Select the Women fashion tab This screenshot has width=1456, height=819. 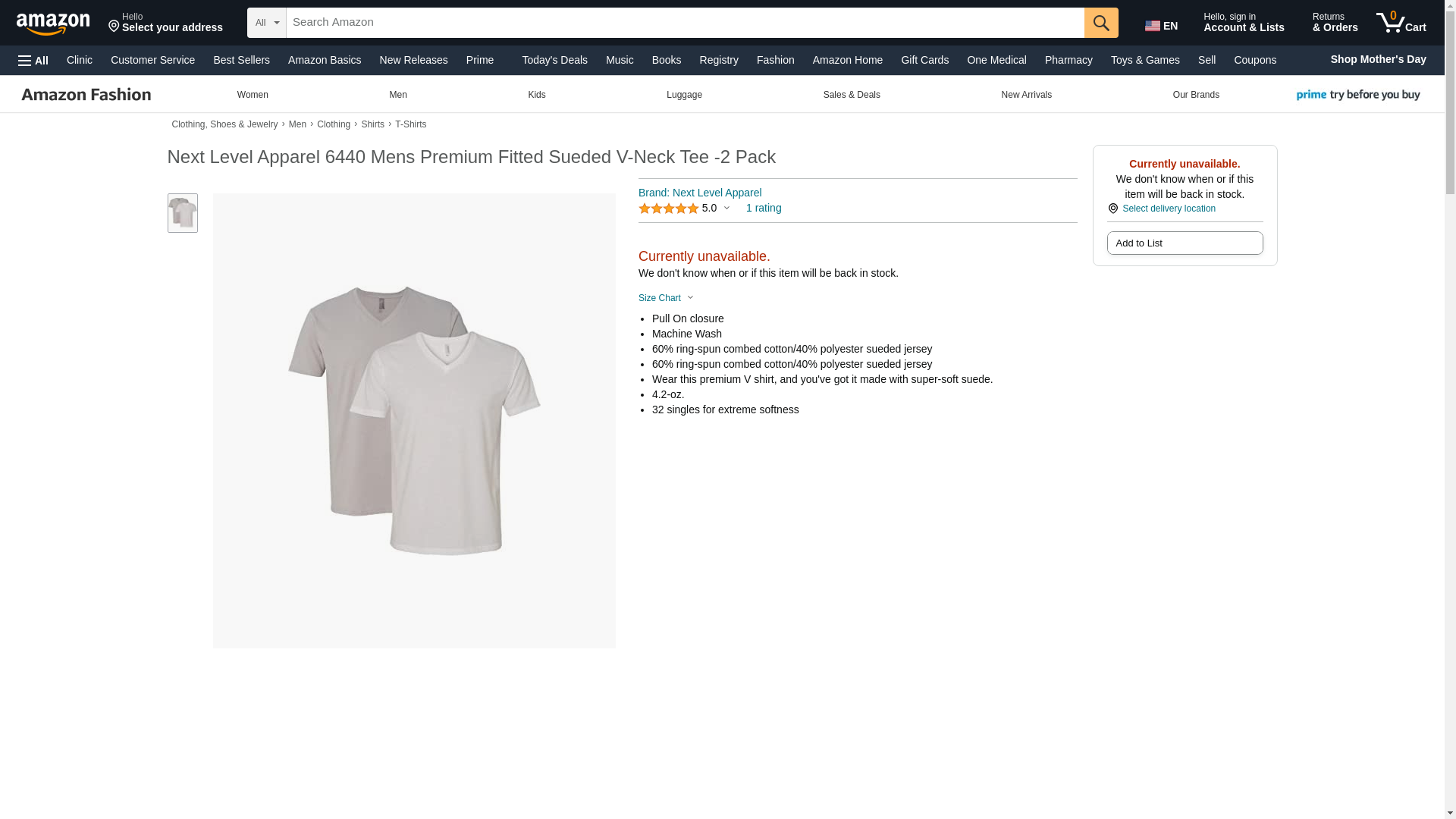(253, 95)
